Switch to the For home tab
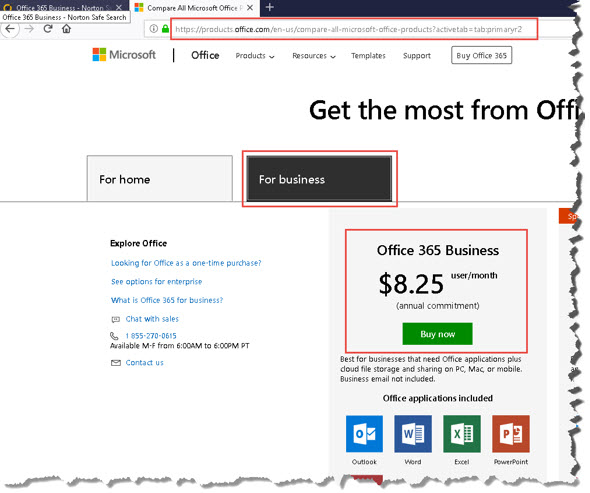 click(160, 179)
